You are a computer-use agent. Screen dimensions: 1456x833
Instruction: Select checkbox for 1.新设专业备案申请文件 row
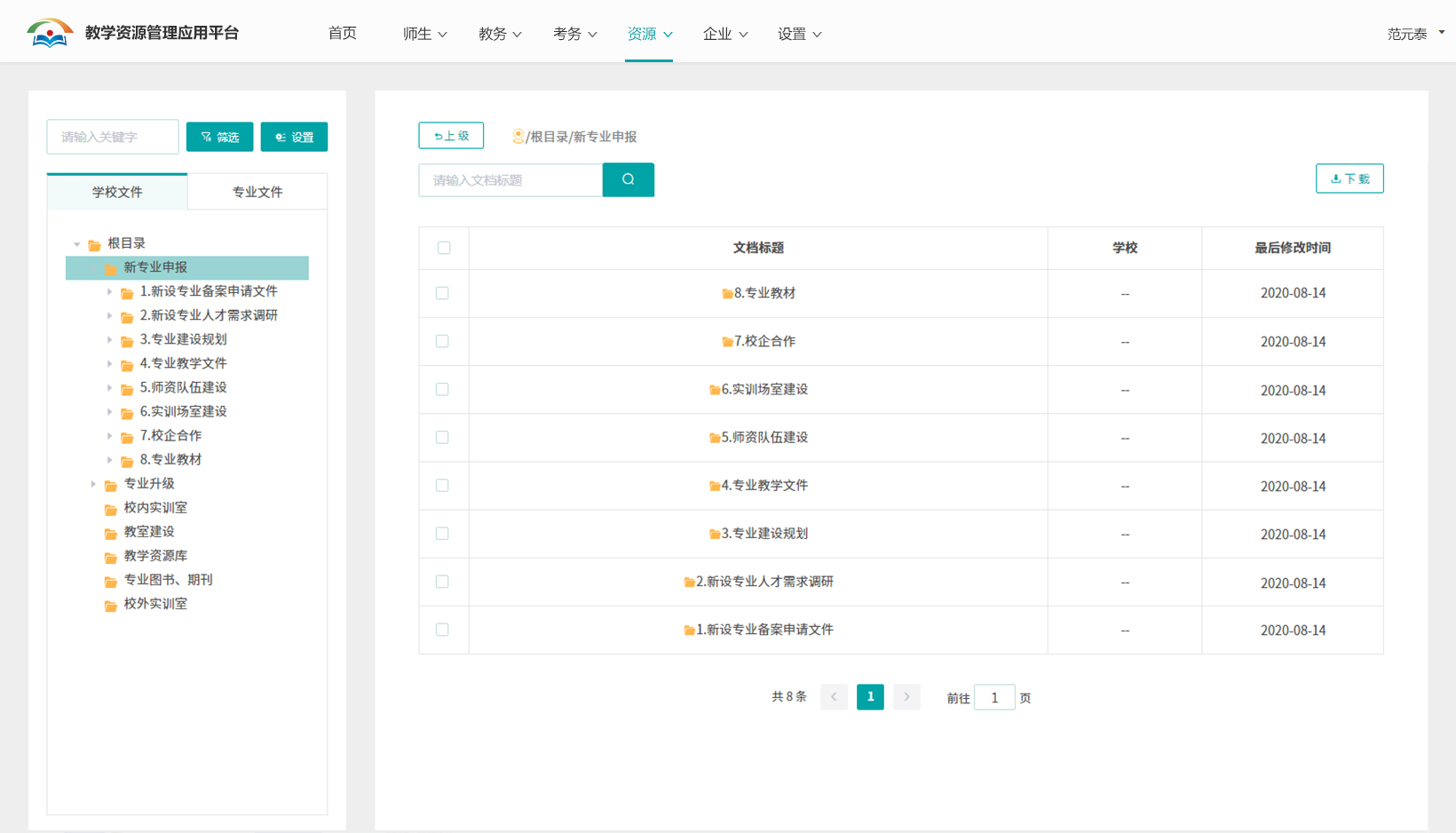click(442, 630)
